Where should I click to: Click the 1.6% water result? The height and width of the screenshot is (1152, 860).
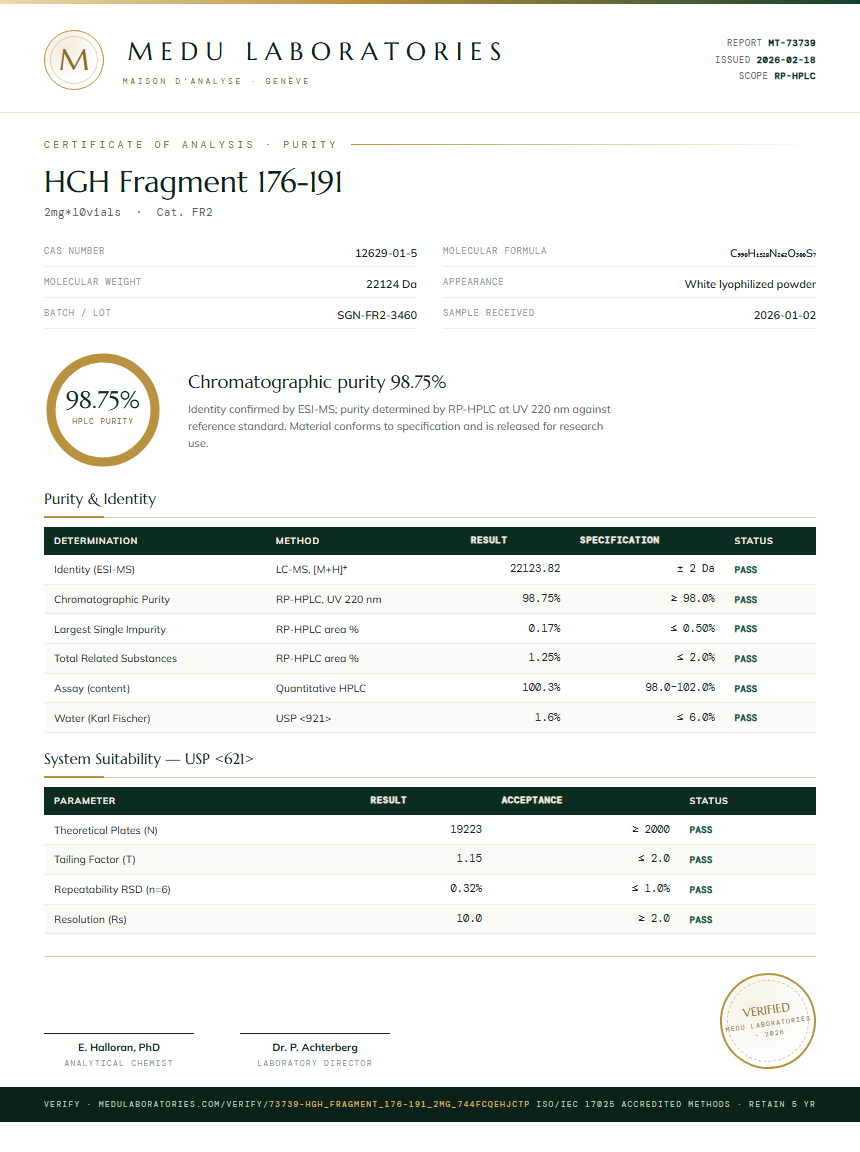point(547,718)
